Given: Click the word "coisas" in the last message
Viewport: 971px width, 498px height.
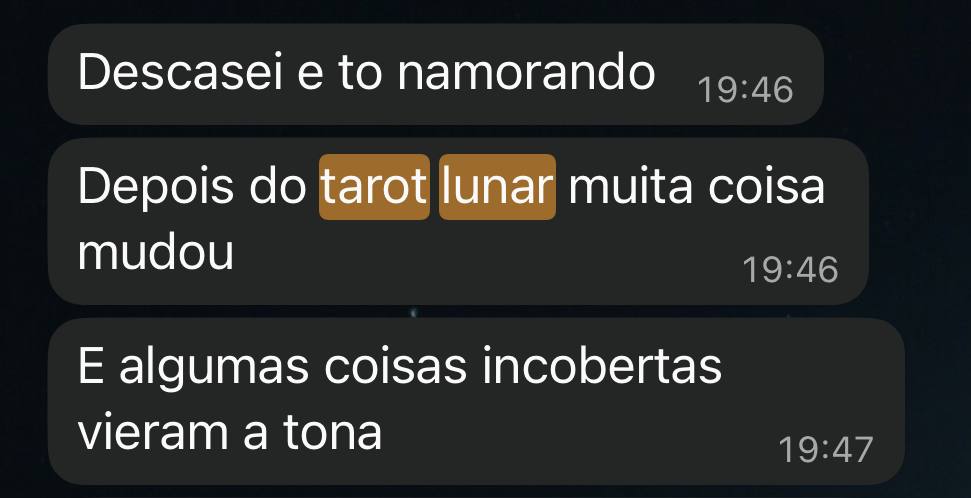Looking at the screenshot, I should pos(395,365).
